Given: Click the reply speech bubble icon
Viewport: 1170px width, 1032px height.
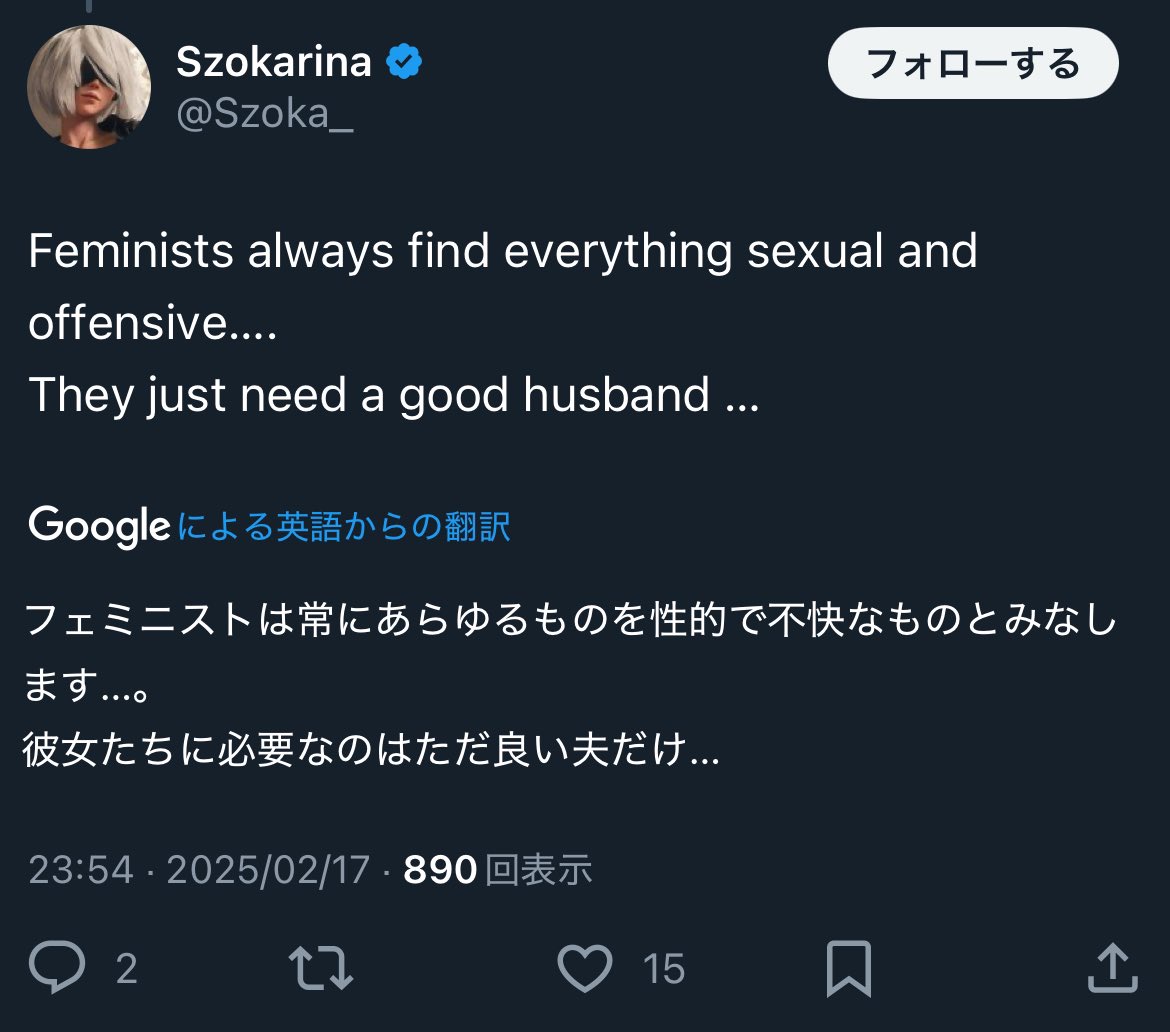Looking at the screenshot, I should [x=59, y=968].
